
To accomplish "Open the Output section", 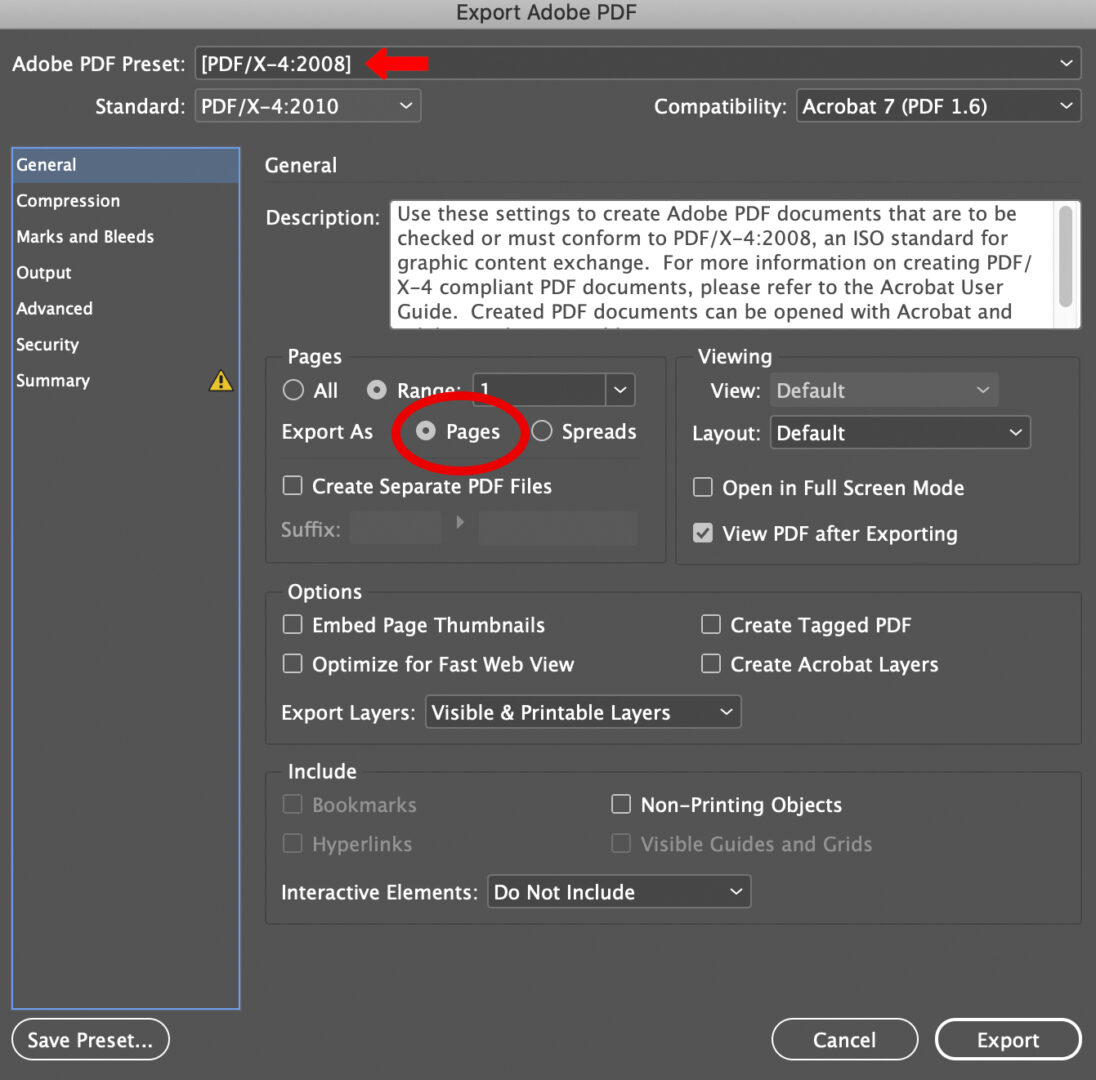I will coord(126,273).
